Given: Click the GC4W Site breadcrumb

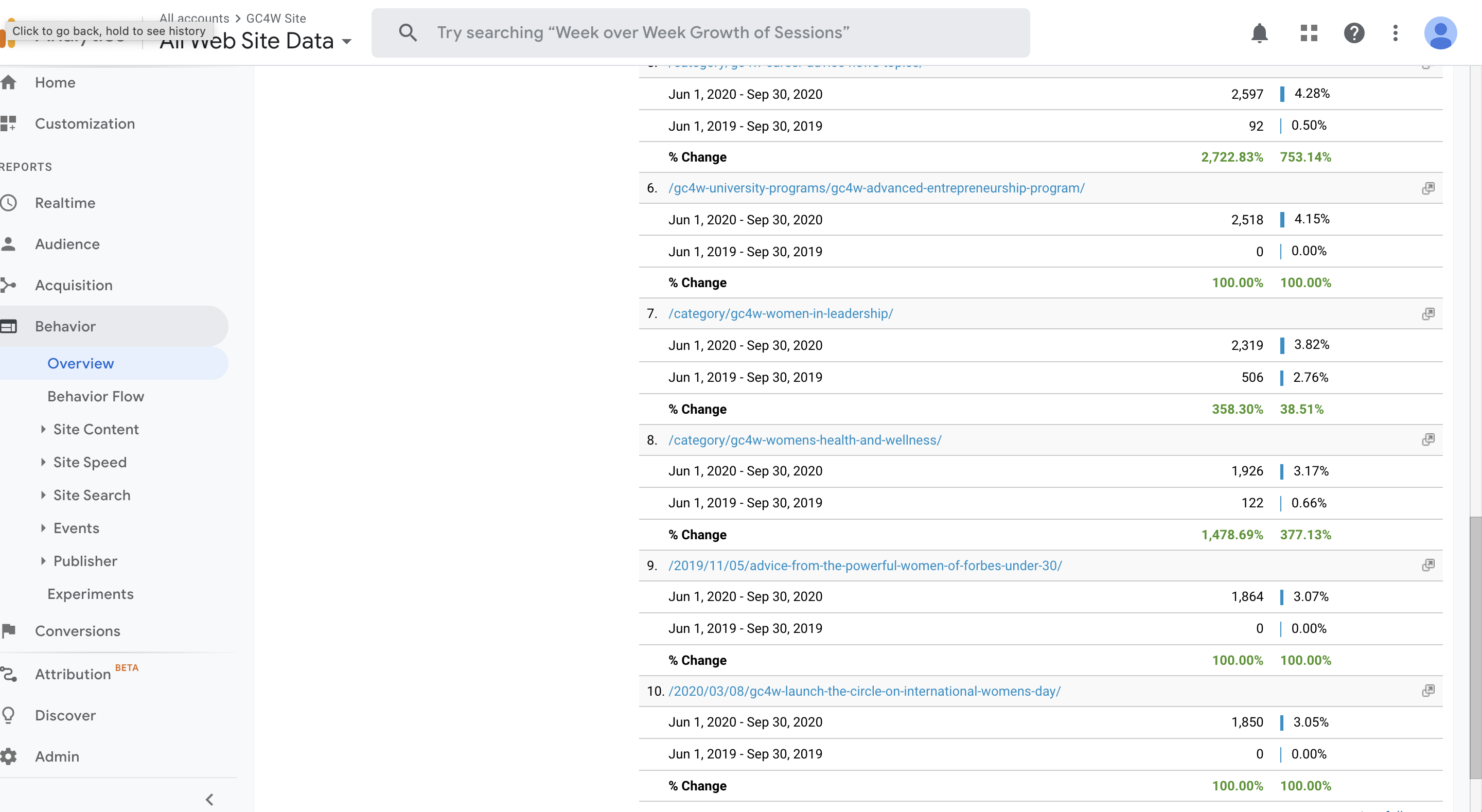Looking at the screenshot, I should point(276,18).
